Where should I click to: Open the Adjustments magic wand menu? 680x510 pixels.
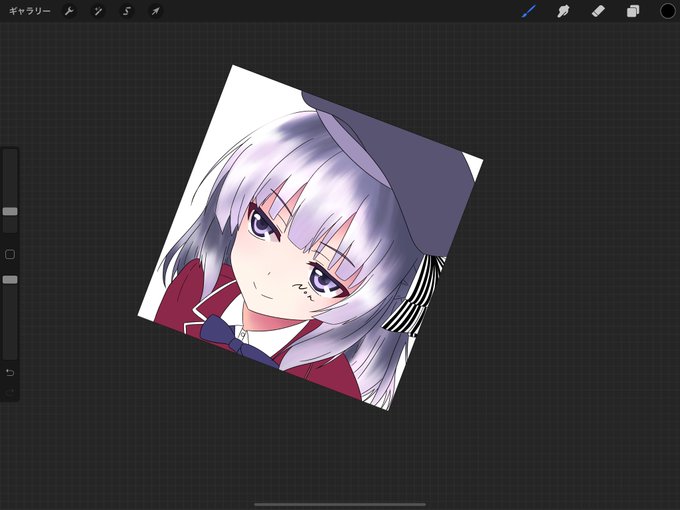[98, 11]
